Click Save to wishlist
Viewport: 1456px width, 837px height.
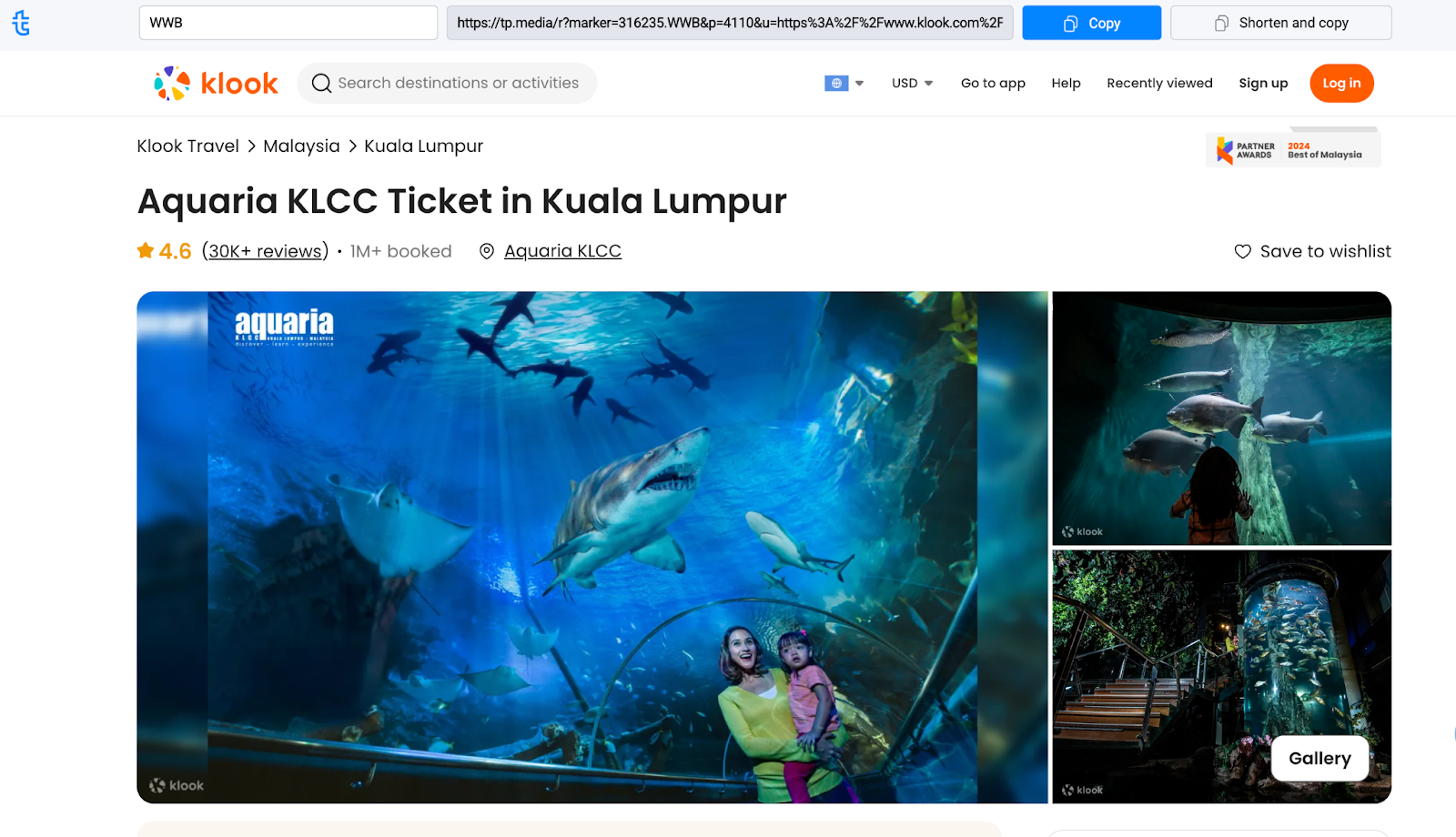1312,252
